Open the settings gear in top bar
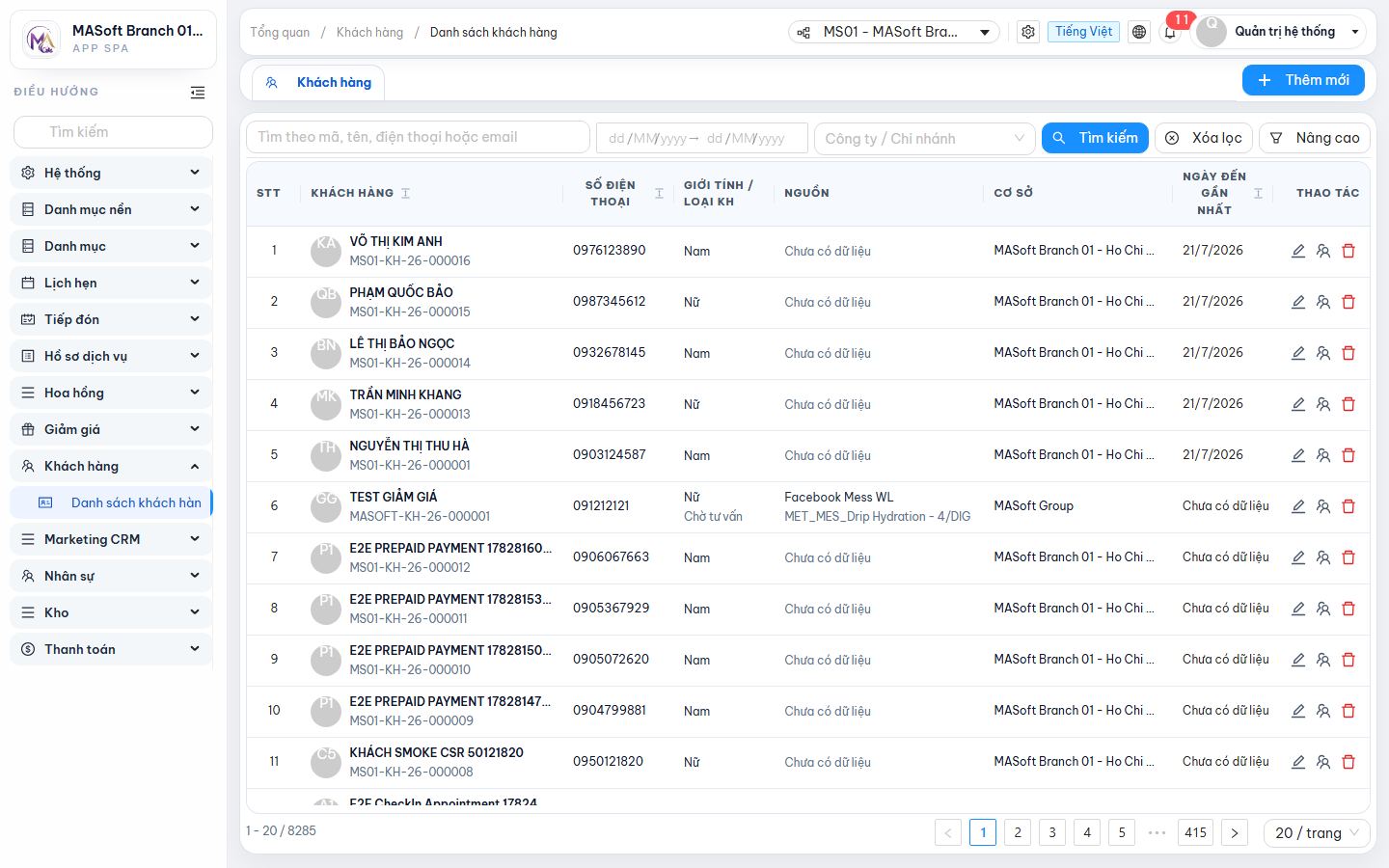 [x=1028, y=32]
